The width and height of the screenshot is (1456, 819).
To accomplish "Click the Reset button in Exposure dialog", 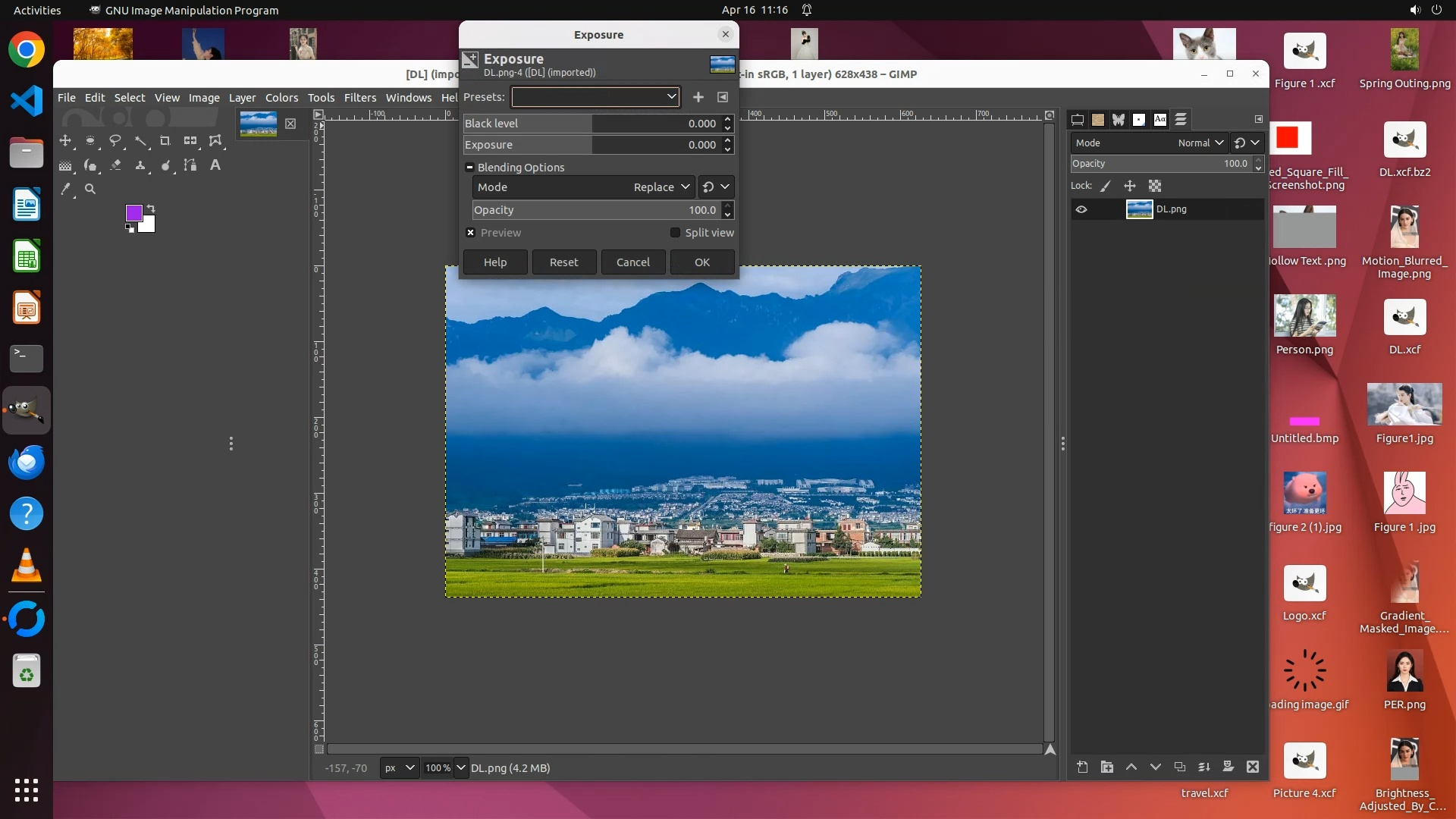I will pyautogui.click(x=563, y=262).
